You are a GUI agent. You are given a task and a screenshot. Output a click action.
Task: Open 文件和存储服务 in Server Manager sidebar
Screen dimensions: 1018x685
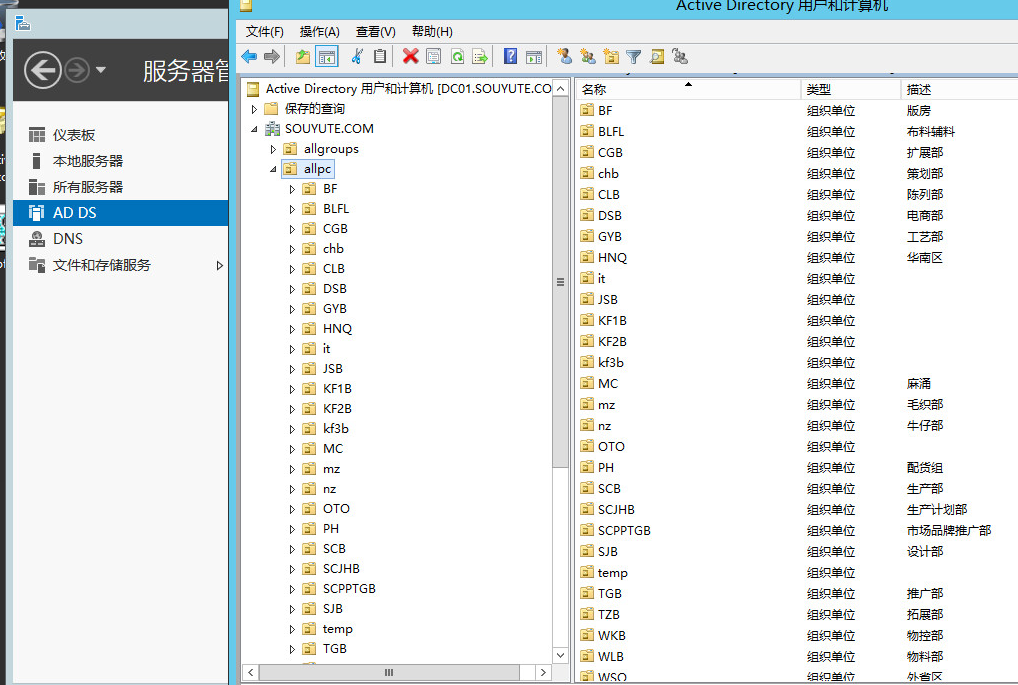point(120,265)
